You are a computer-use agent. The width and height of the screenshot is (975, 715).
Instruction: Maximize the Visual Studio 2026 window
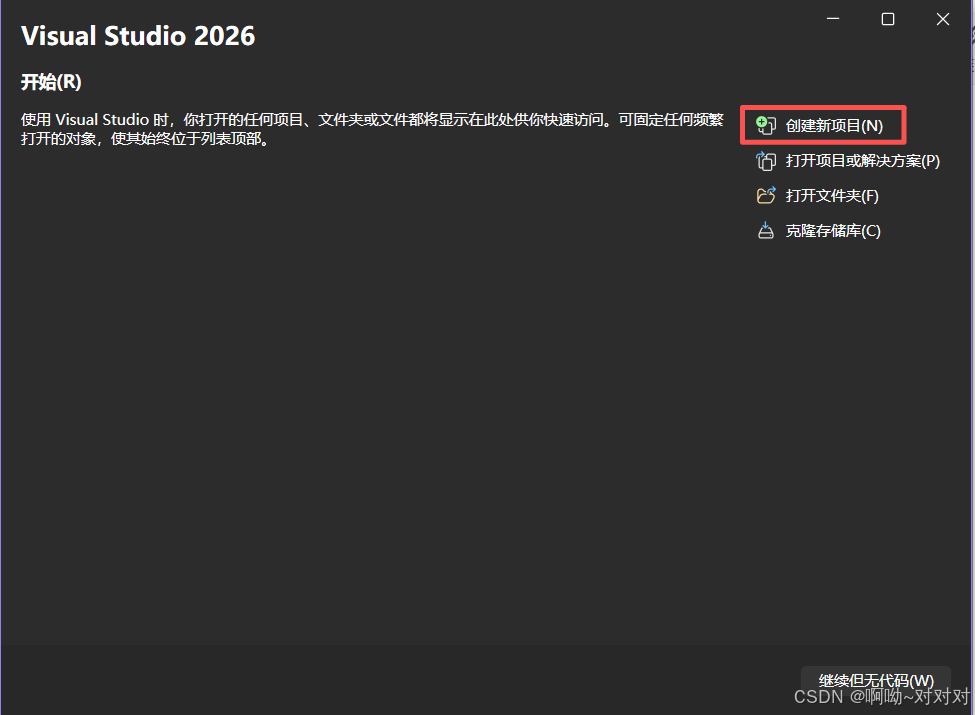(887, 19)
